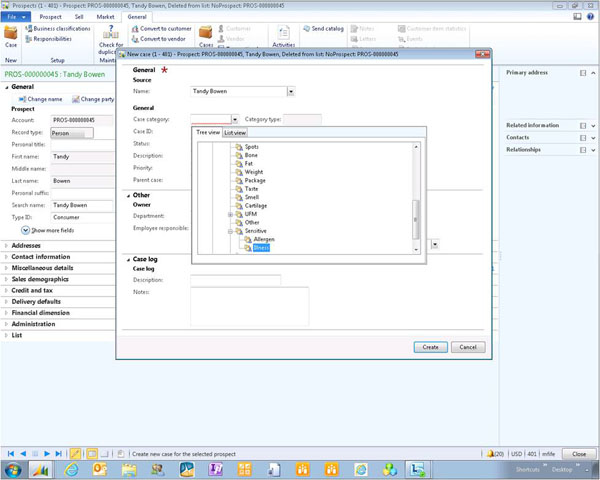600x480 pixels.
Task: Click the Change name icon
Action: coord(22,99)
